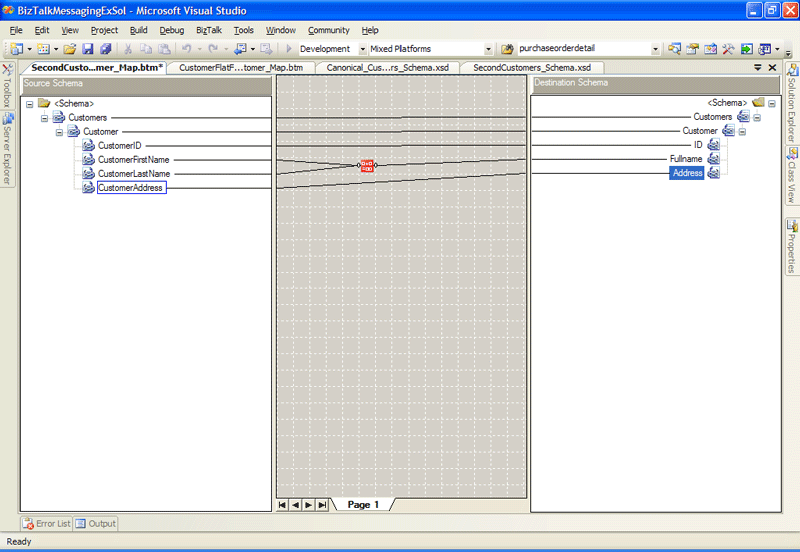800x552 pixels.
Task: Select the Page 1 grid tab
Action: pyautogui.click(x=363, y=505)
